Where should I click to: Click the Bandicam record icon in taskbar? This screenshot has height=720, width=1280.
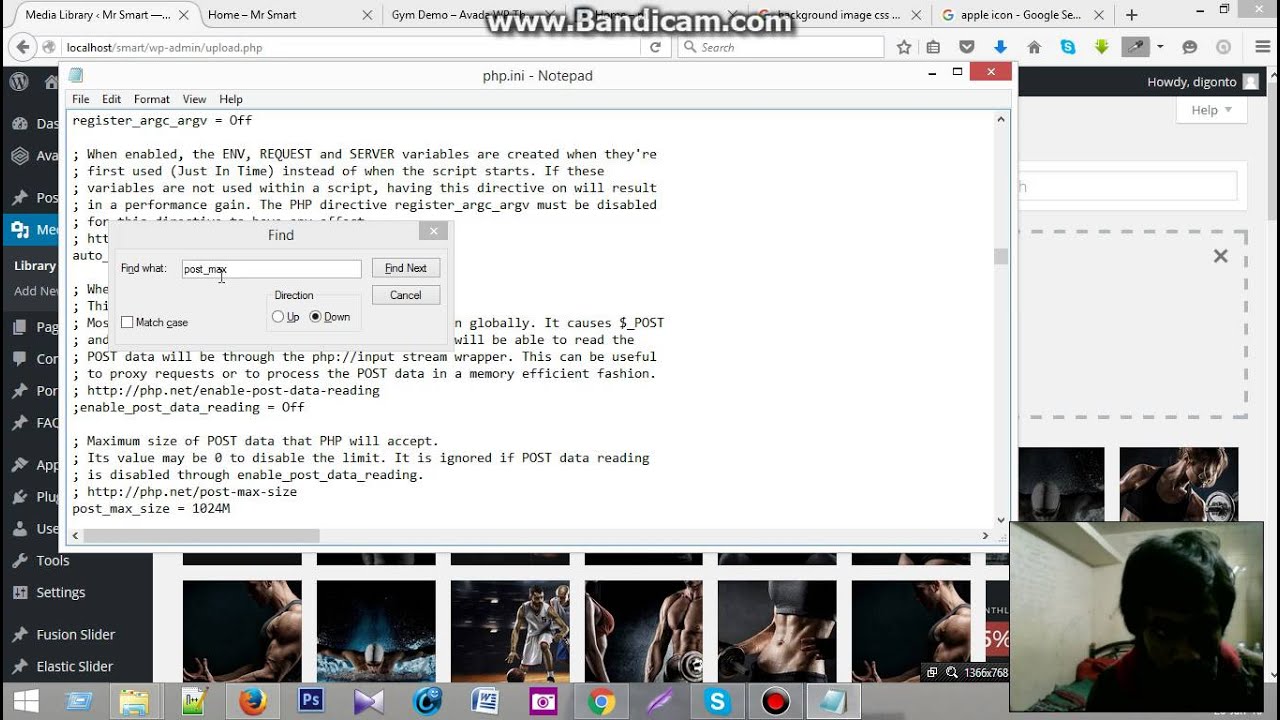pos(775,702)
